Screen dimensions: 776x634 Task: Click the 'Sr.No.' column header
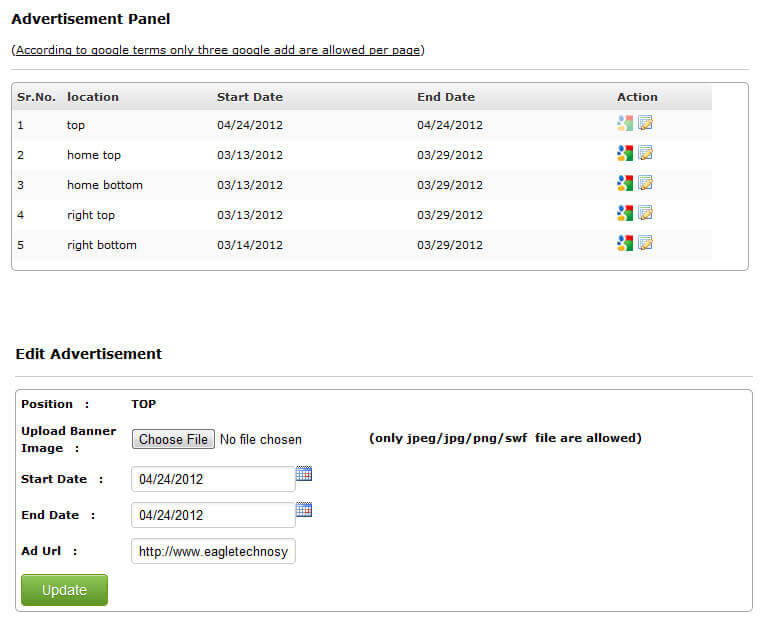click(36, 97)
